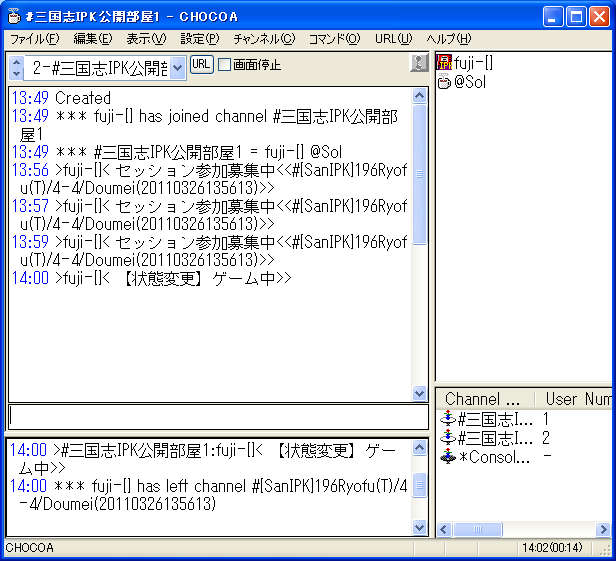Screen dimensions: 616x561
Task: Open the ファイル(F) menu
Action: point(34,39)
